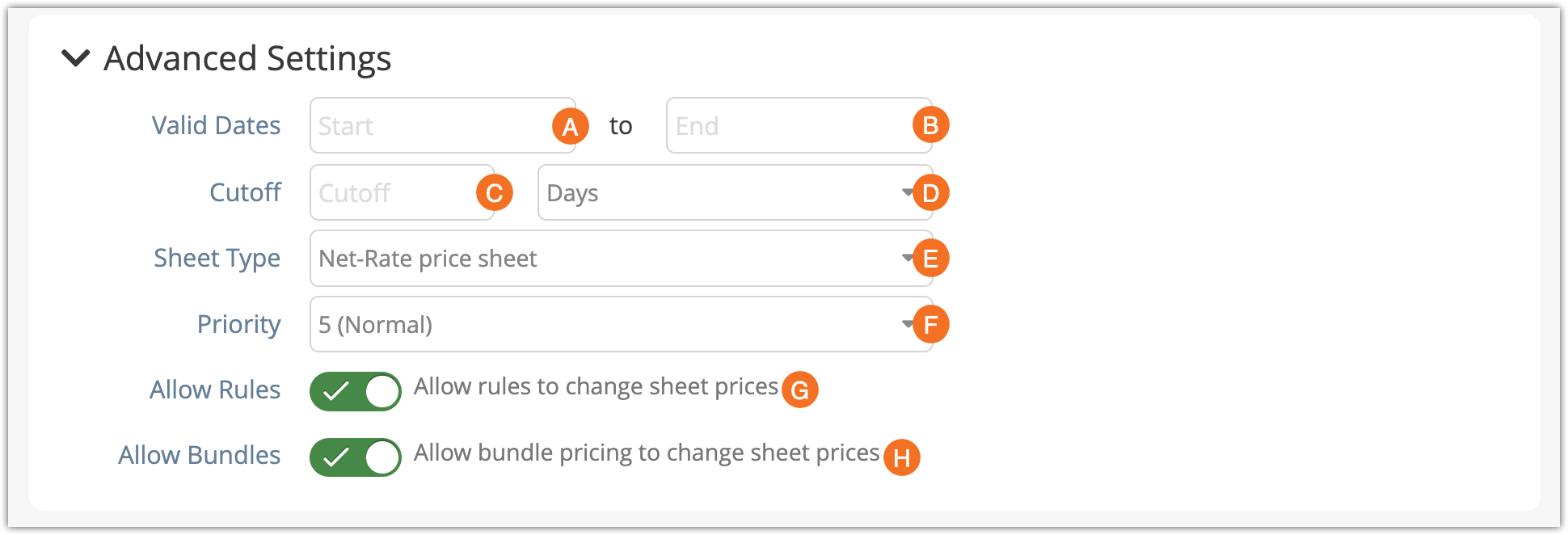Expand the Priority dropdown showing 5 (Normal)

click(606, 325)
